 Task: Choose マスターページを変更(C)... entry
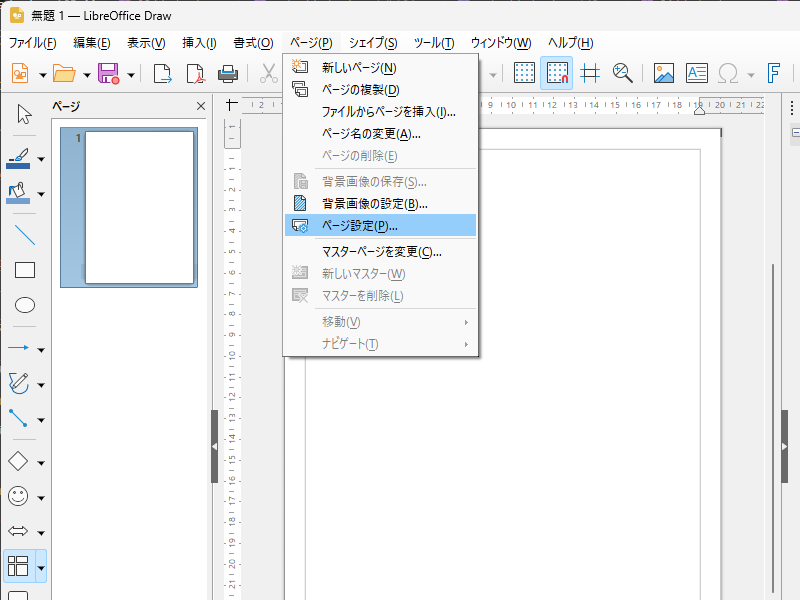point(381,252)
